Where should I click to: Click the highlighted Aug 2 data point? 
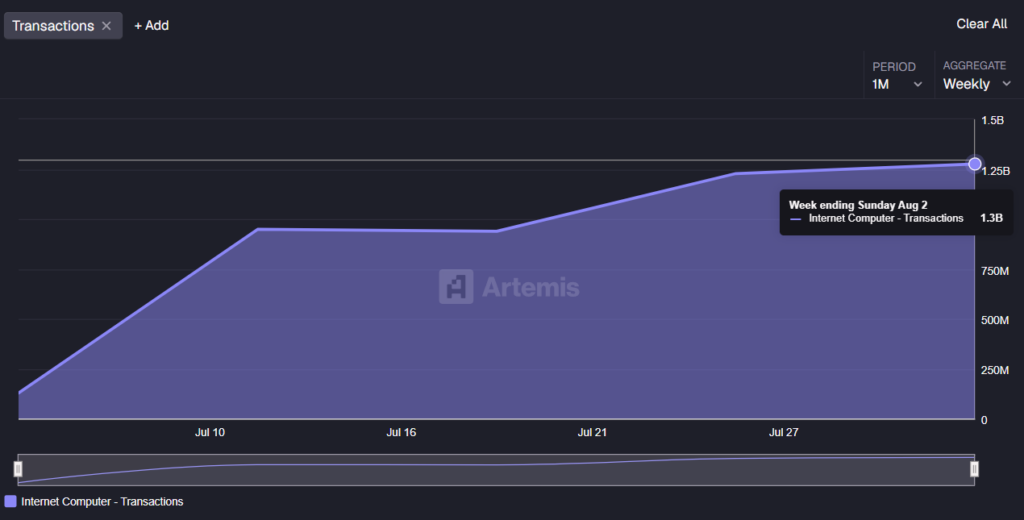pos(974,164)
